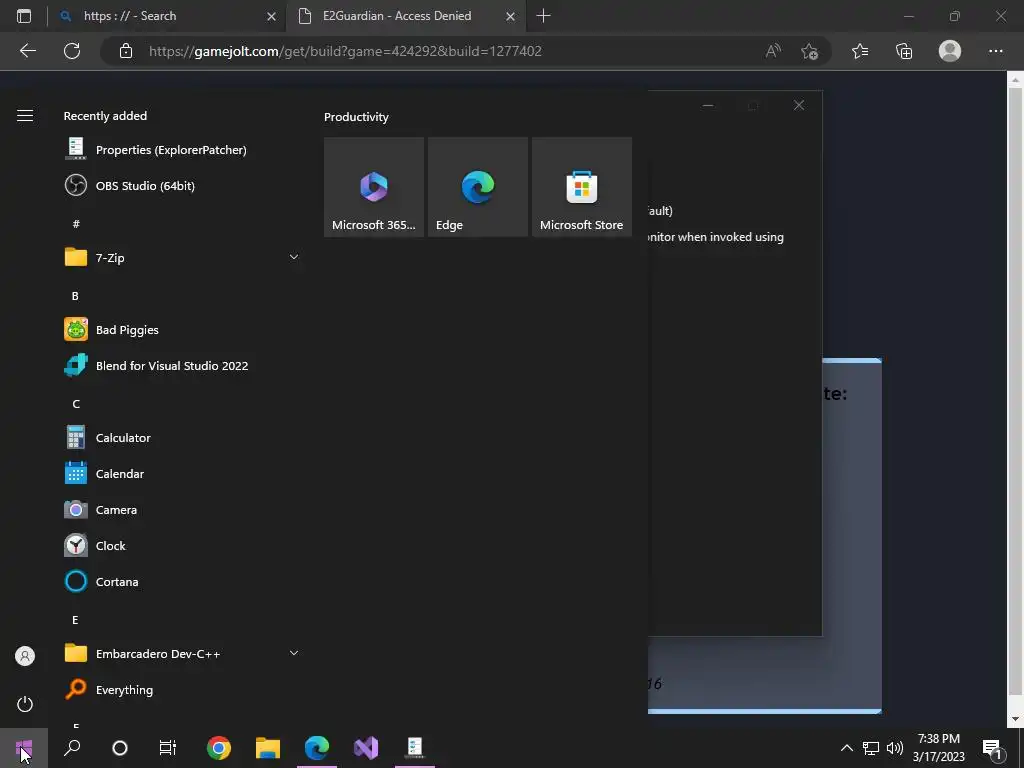Screen dimensions: 1024x768
Task: Open File Explorer from the taskbar
Action: (x=268, y=748)
